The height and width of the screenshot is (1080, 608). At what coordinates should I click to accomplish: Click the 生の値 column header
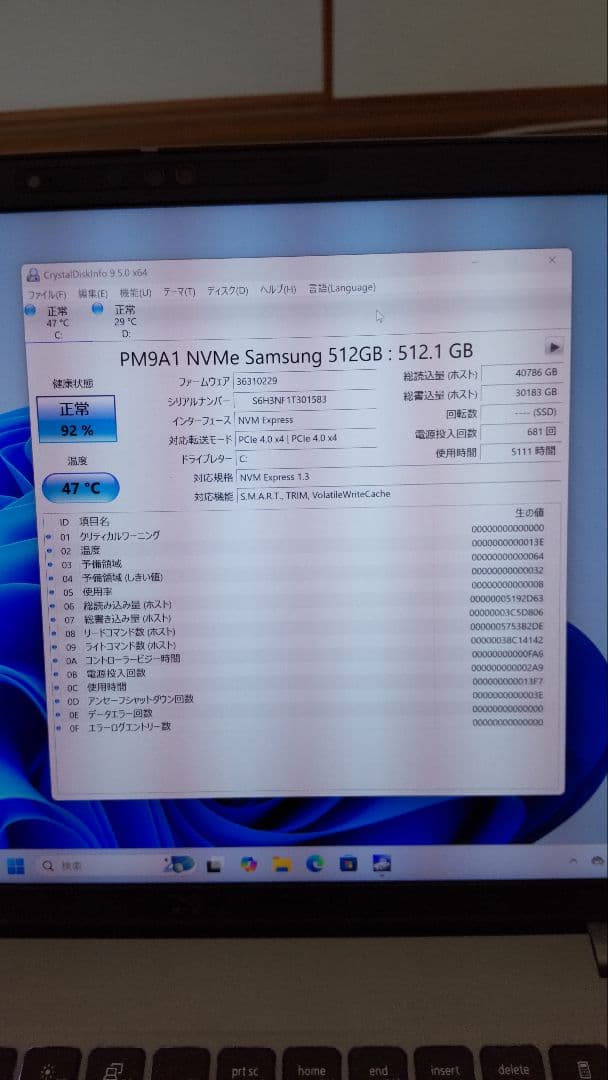pos(529,512)
